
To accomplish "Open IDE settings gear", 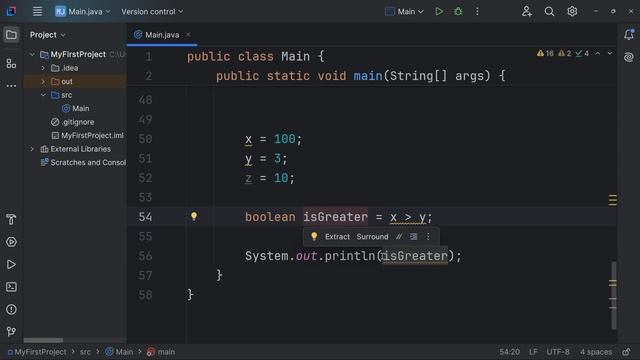I will (572, 11).
